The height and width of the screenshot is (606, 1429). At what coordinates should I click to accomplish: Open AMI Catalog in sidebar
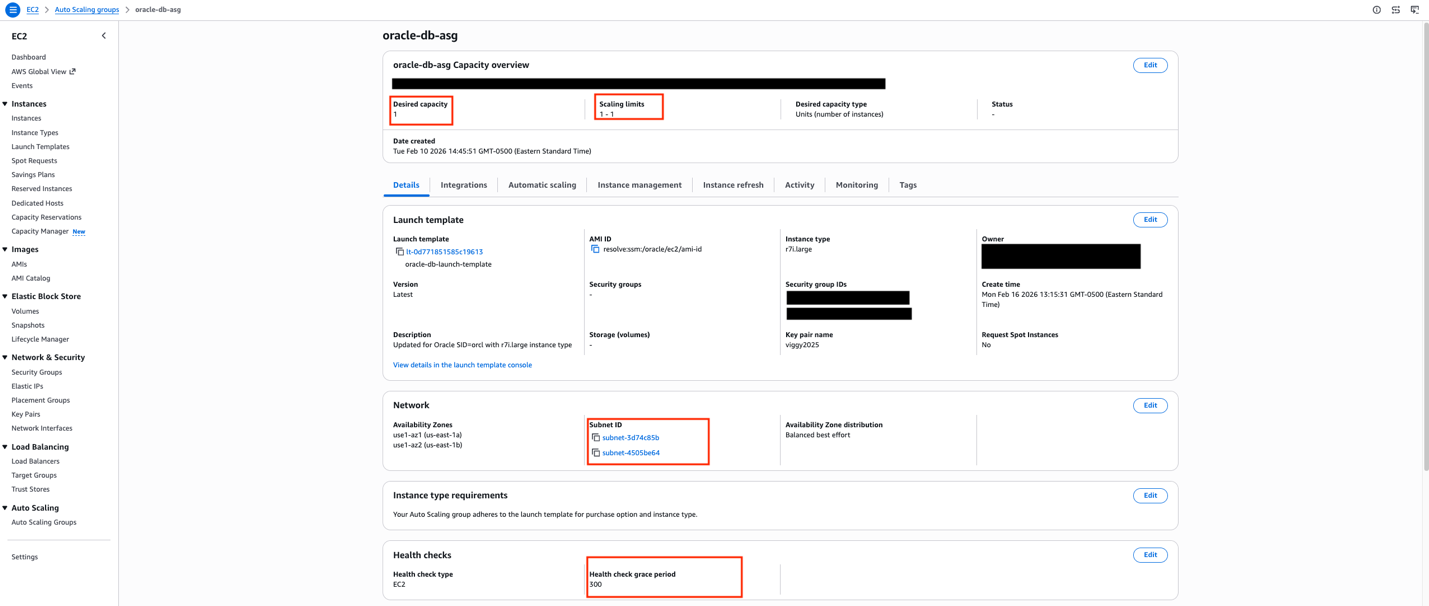click(31, 279)
